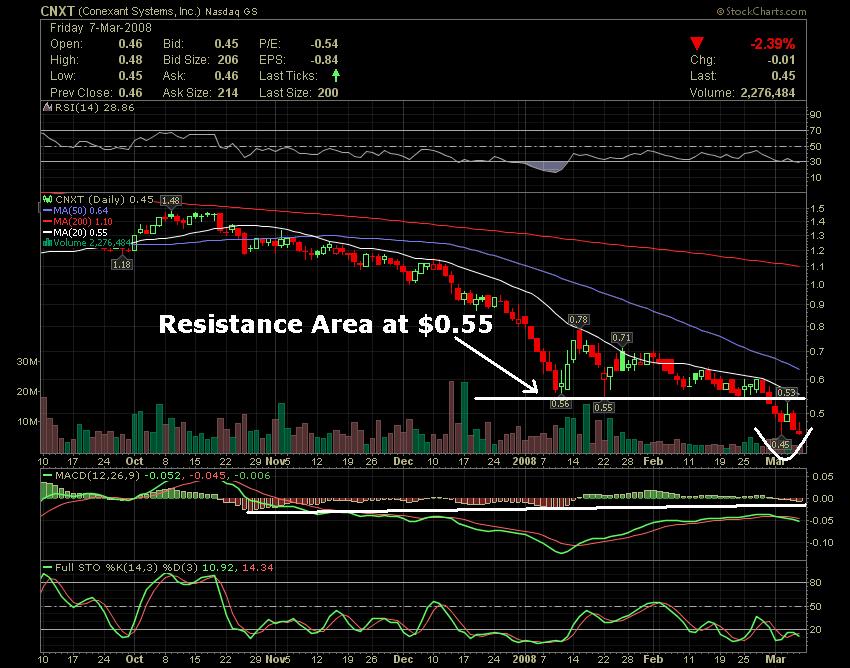Click the candlestick icon before CNXT (Daily)
850x668 pixels.
pyautogui.click(x=48, y=199)
